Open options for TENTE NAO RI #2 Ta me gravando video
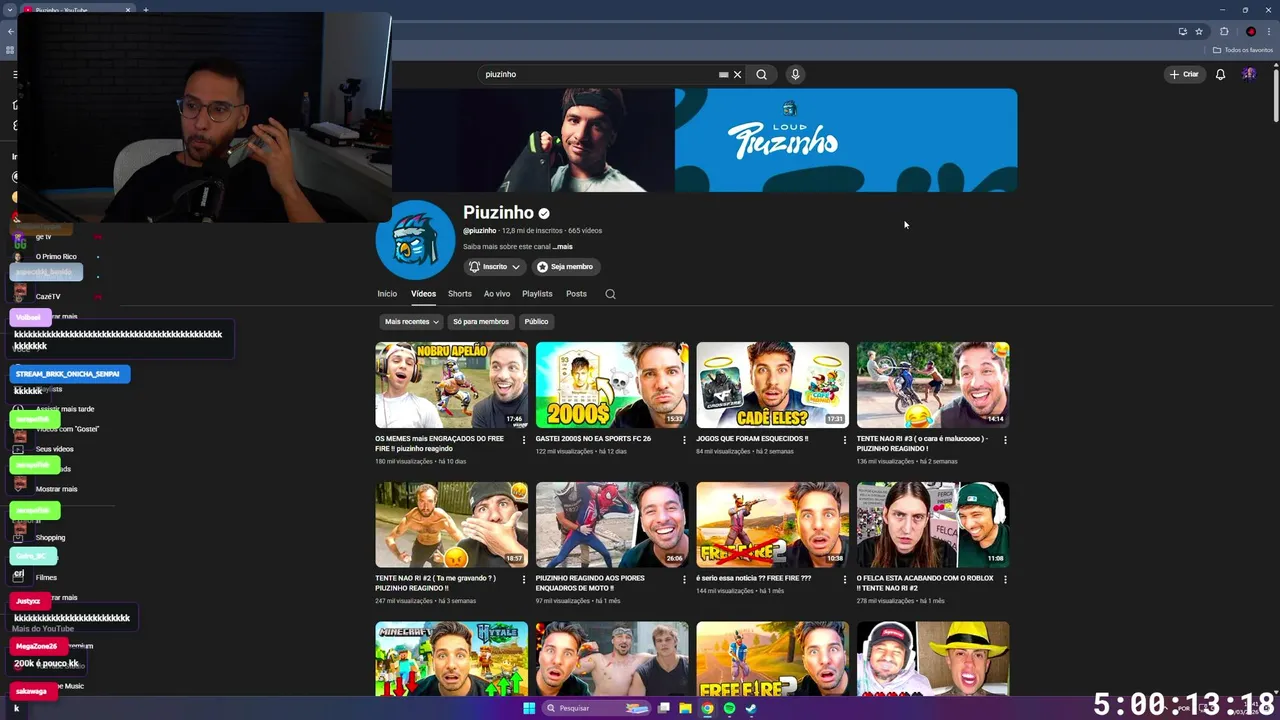 [x=524, y=579]
